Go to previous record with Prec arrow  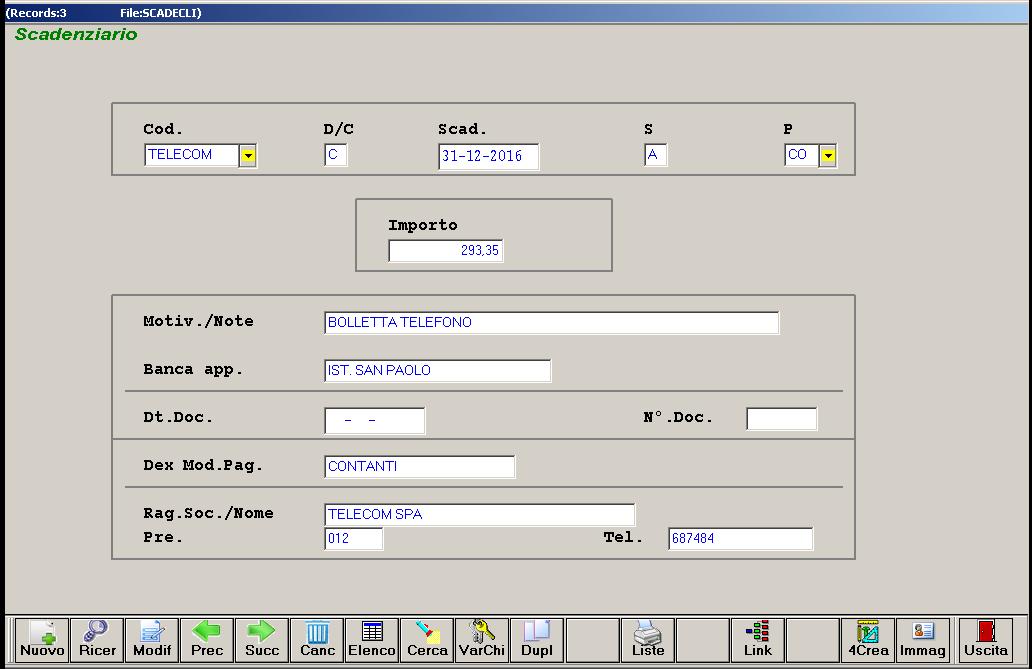(207, 639)
